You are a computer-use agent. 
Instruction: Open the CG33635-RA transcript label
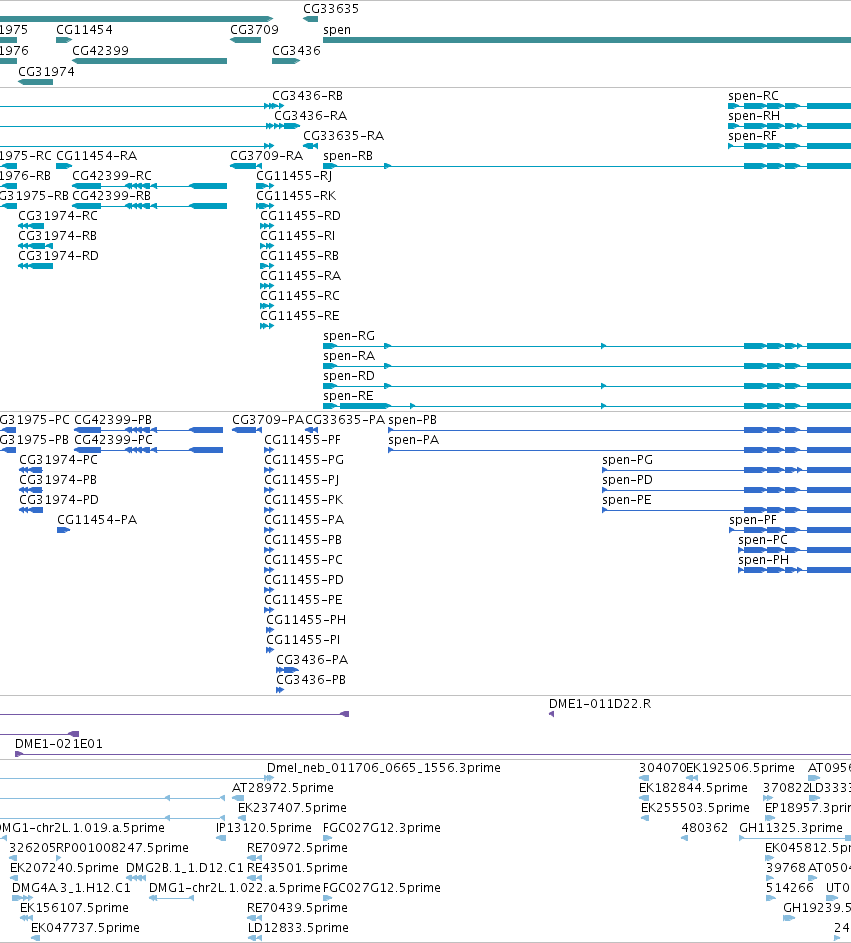coord(343,137)
